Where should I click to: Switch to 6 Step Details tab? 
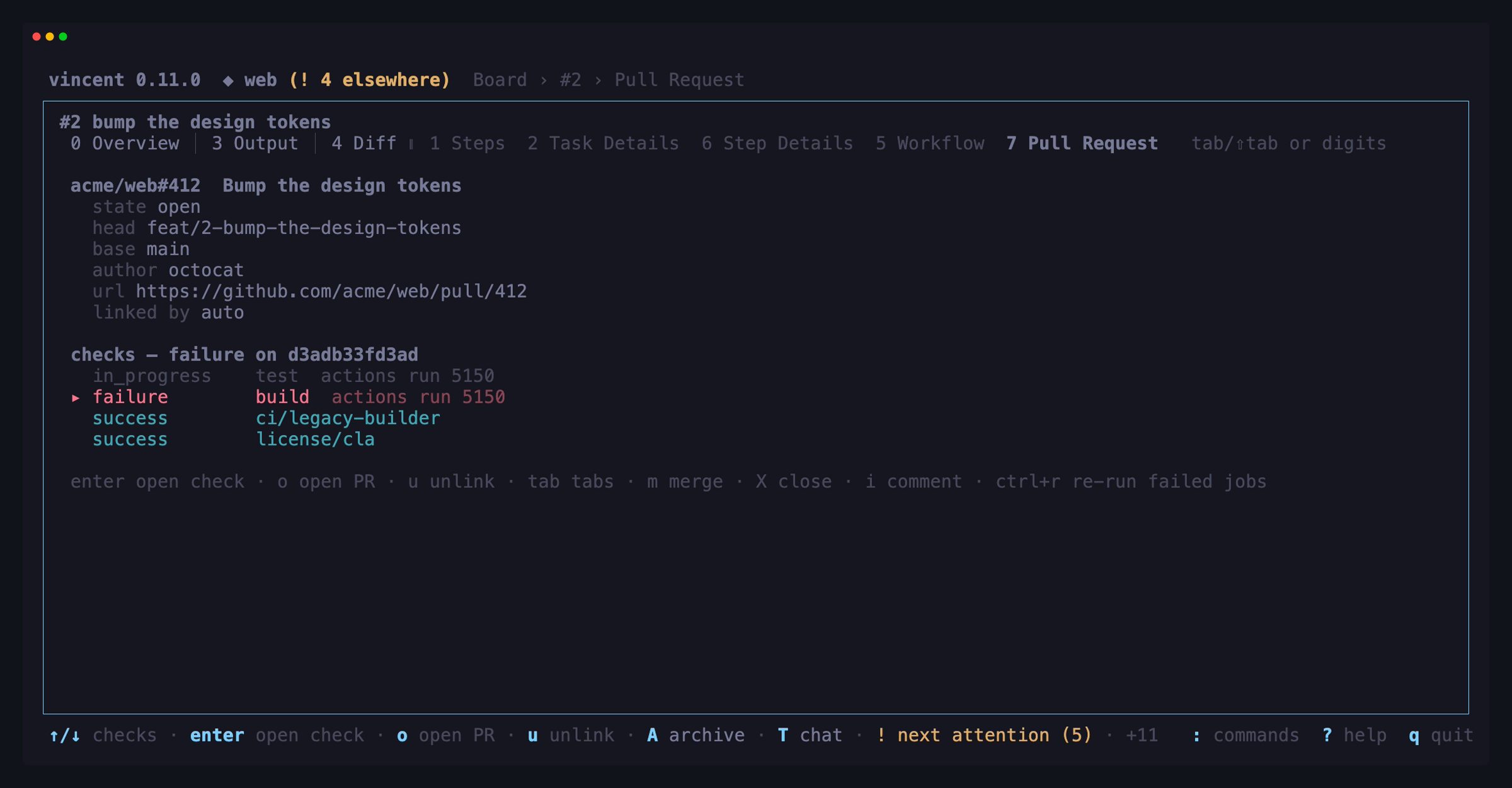tap(777, 144)
